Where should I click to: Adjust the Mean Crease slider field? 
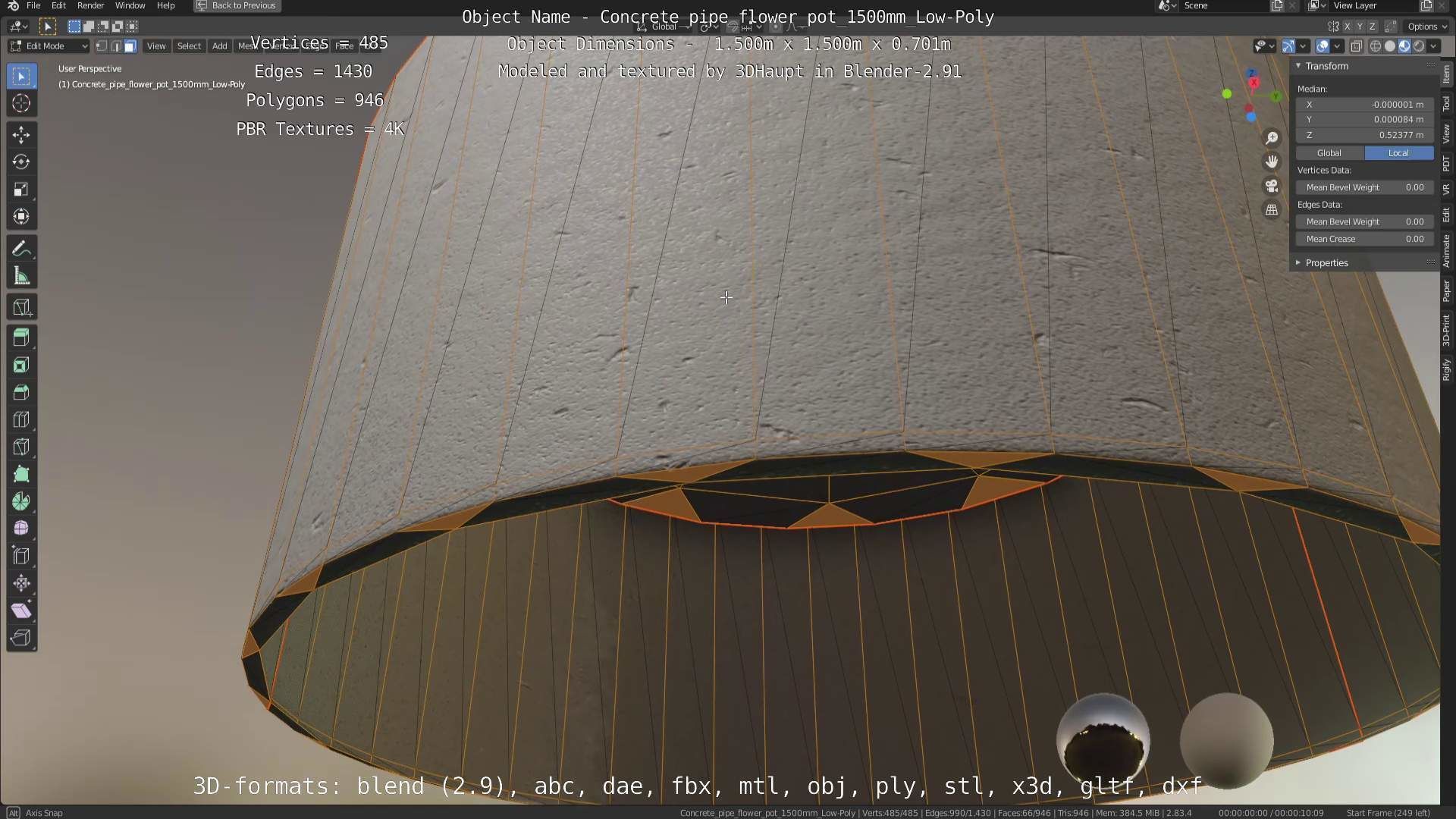coord(1364,239)
